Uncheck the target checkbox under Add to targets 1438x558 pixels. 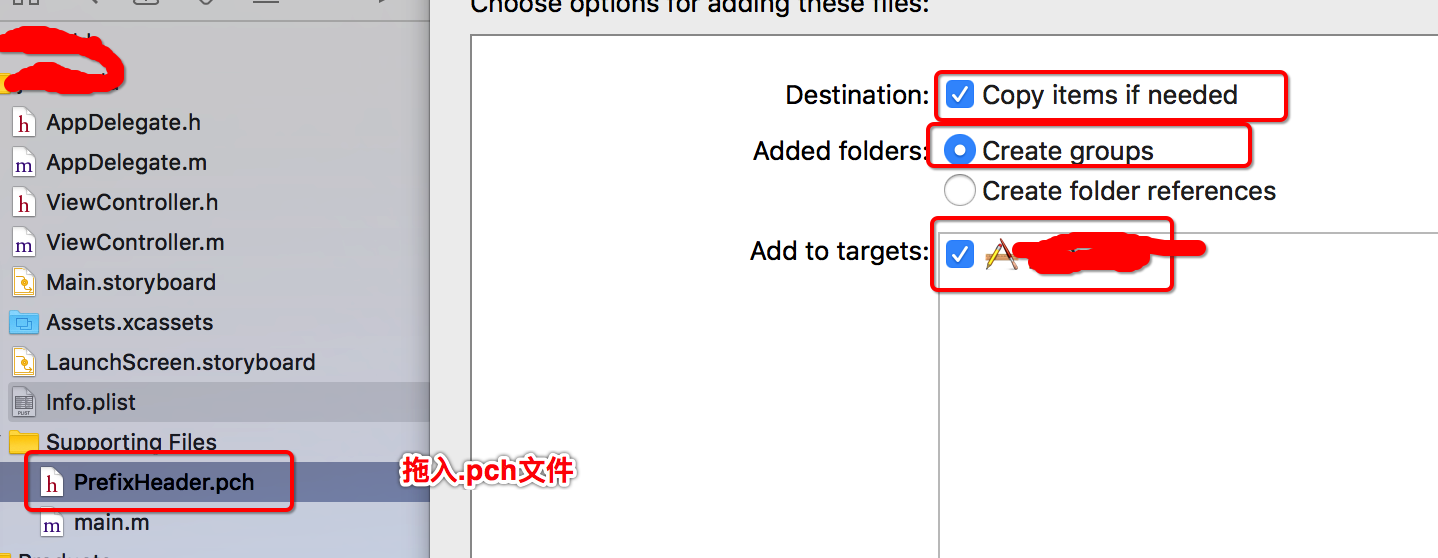click(960, 254)
